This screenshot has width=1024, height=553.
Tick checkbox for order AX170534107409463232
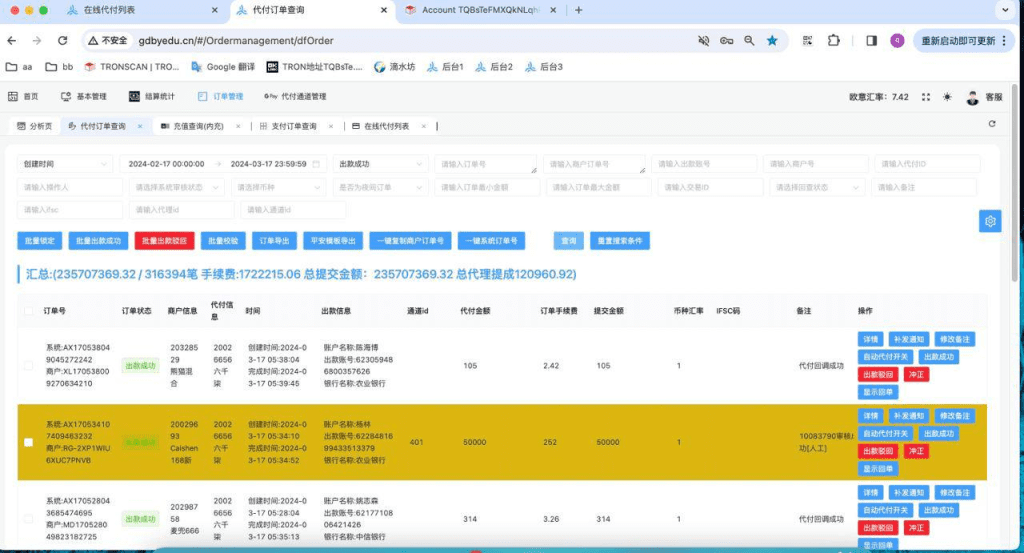tap(28, 442)
